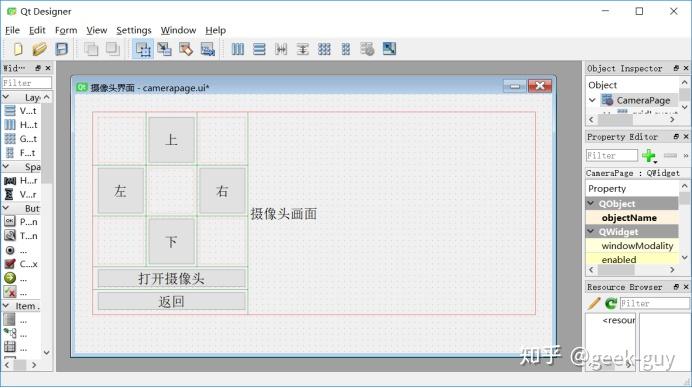Viewport: 692px width, 388px height.
Task: Collapse CameraPage node in Object Inspector
Action: pos(593,100)
